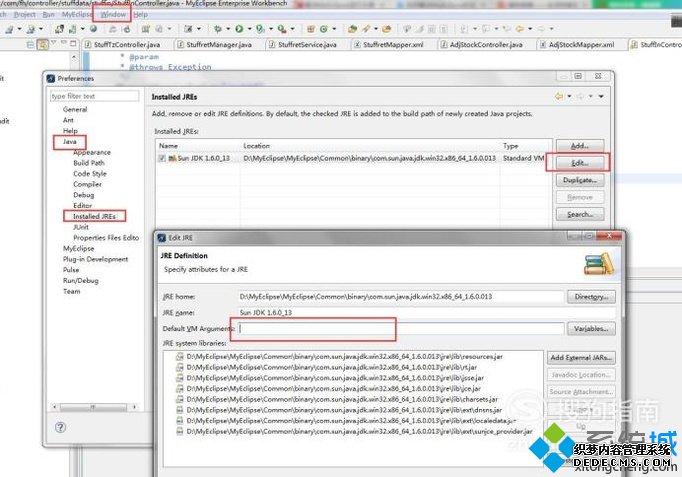The image size is (682, 477).
Task: Open the Help menu
Action: [x=140, y=14]
